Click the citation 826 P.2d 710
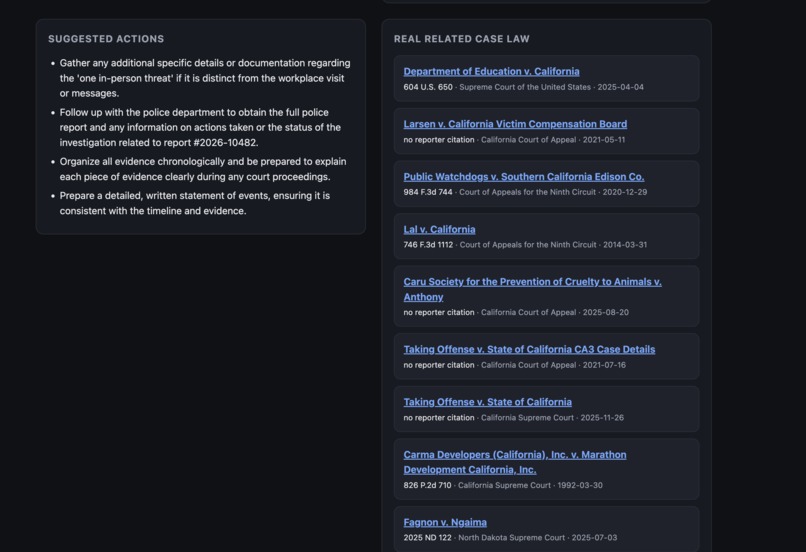 pyautogui.click(x=427, y=485)
